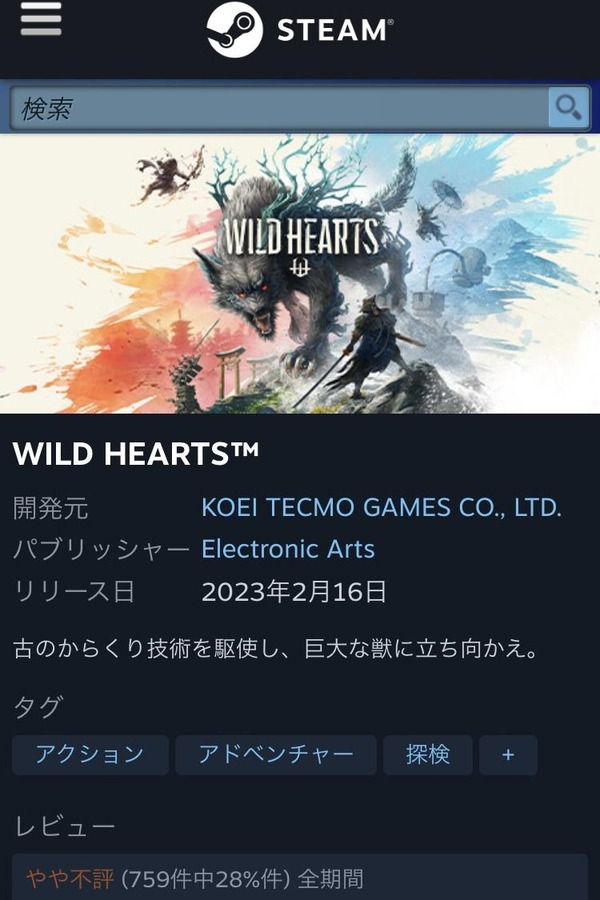Expand more tags with the + button
The height and width of the screenshot is (900, 600).
tap(508, 755)
